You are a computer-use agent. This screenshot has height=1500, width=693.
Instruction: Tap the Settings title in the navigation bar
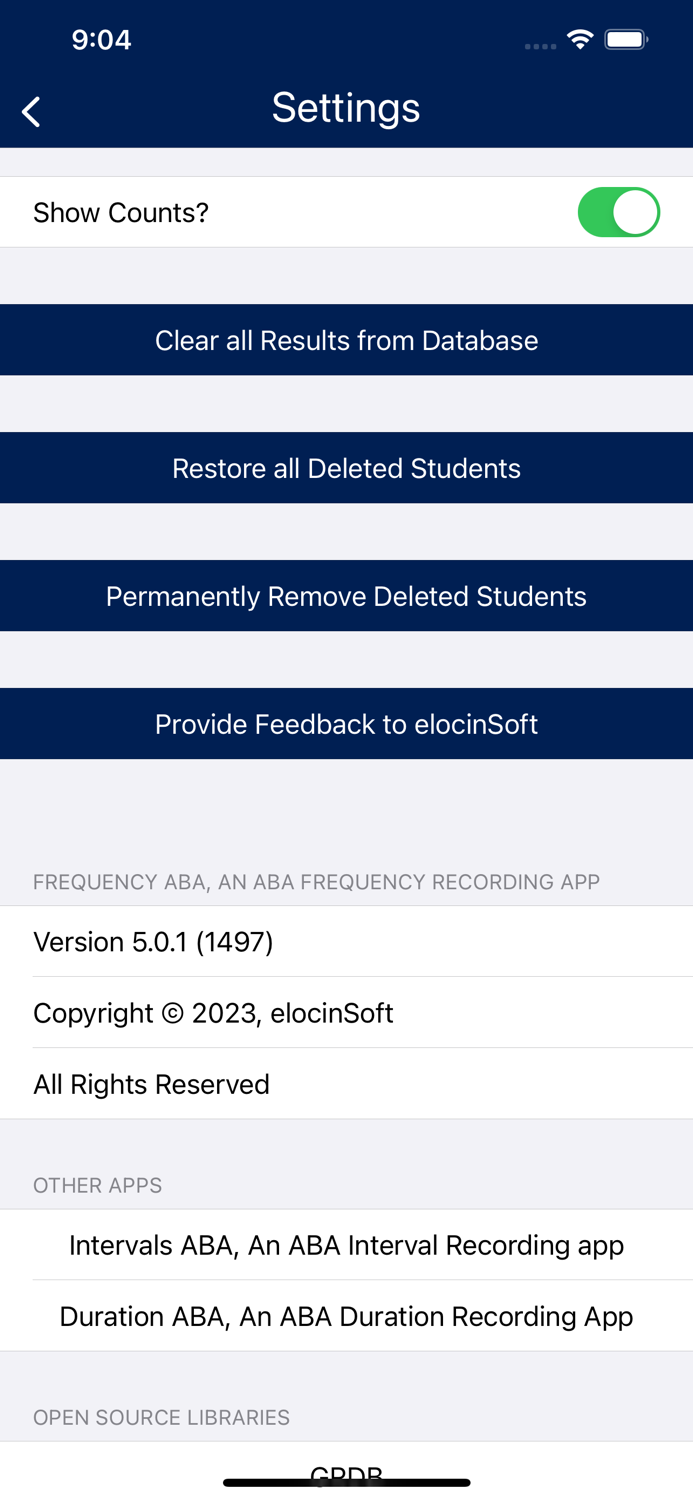pos(346,108)
